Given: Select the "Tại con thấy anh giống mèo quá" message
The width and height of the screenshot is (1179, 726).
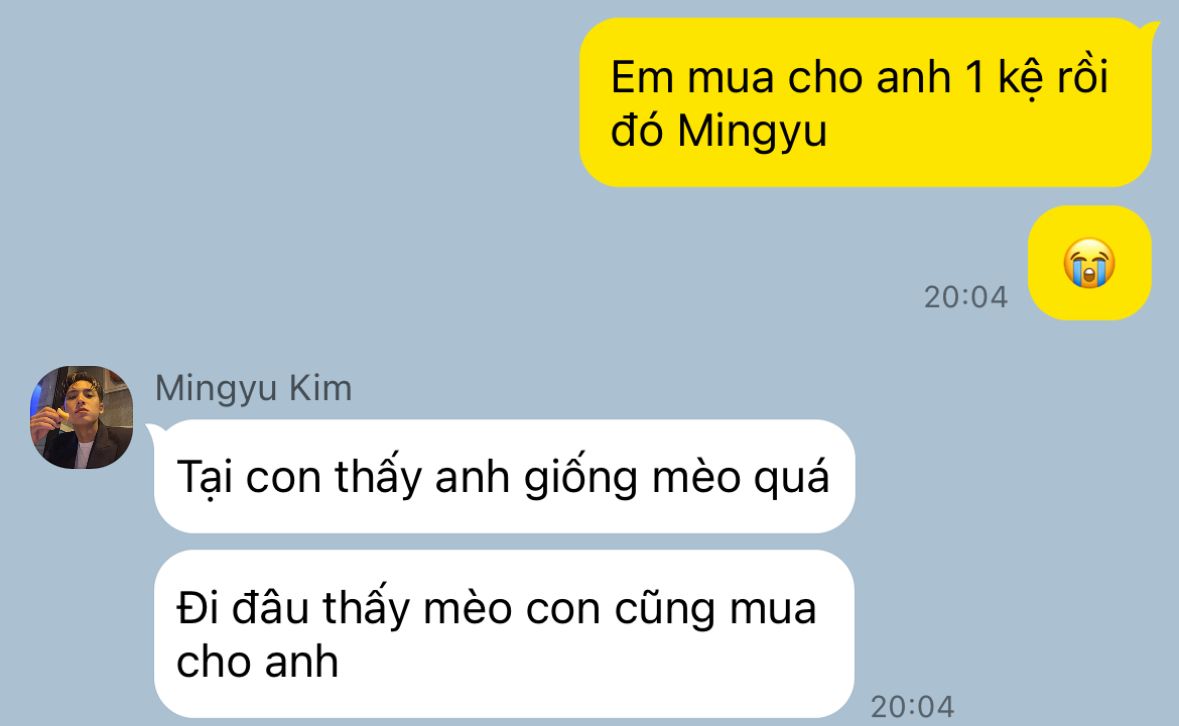Looking at the screenshot, I should (504, 476).
